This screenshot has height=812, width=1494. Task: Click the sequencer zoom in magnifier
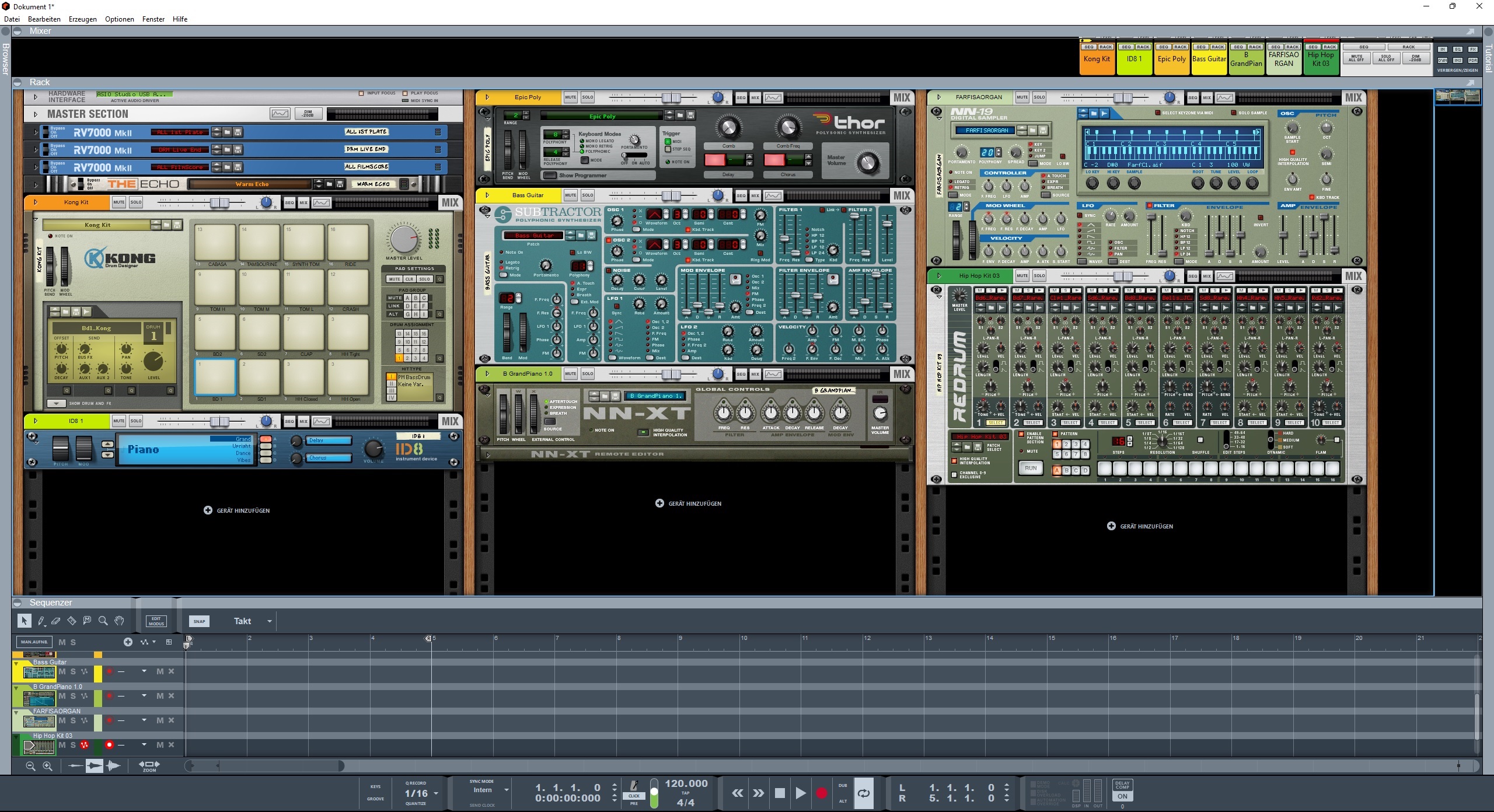48,766
